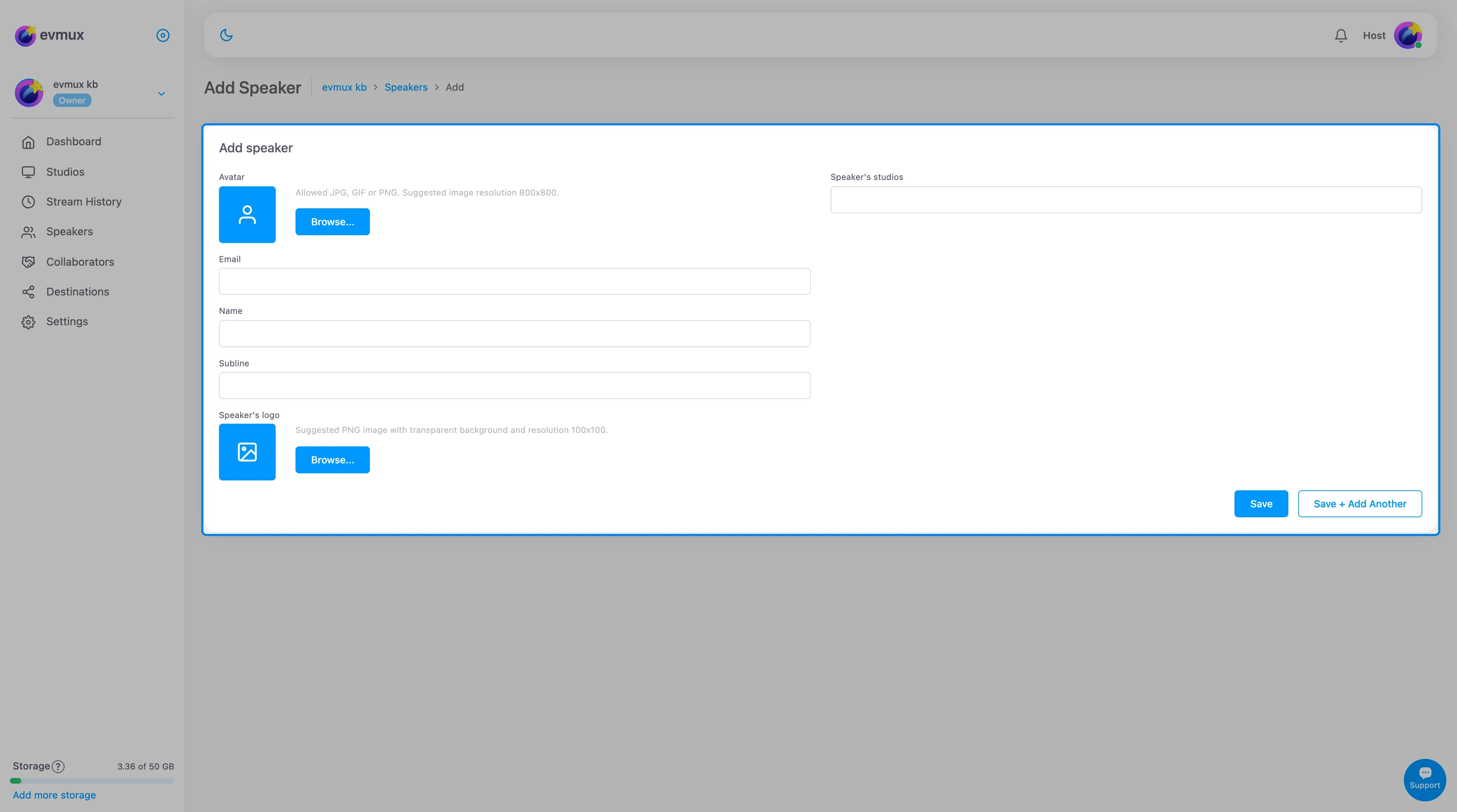
Task: Focus the Name input field
Action: (x=515, y=334)
